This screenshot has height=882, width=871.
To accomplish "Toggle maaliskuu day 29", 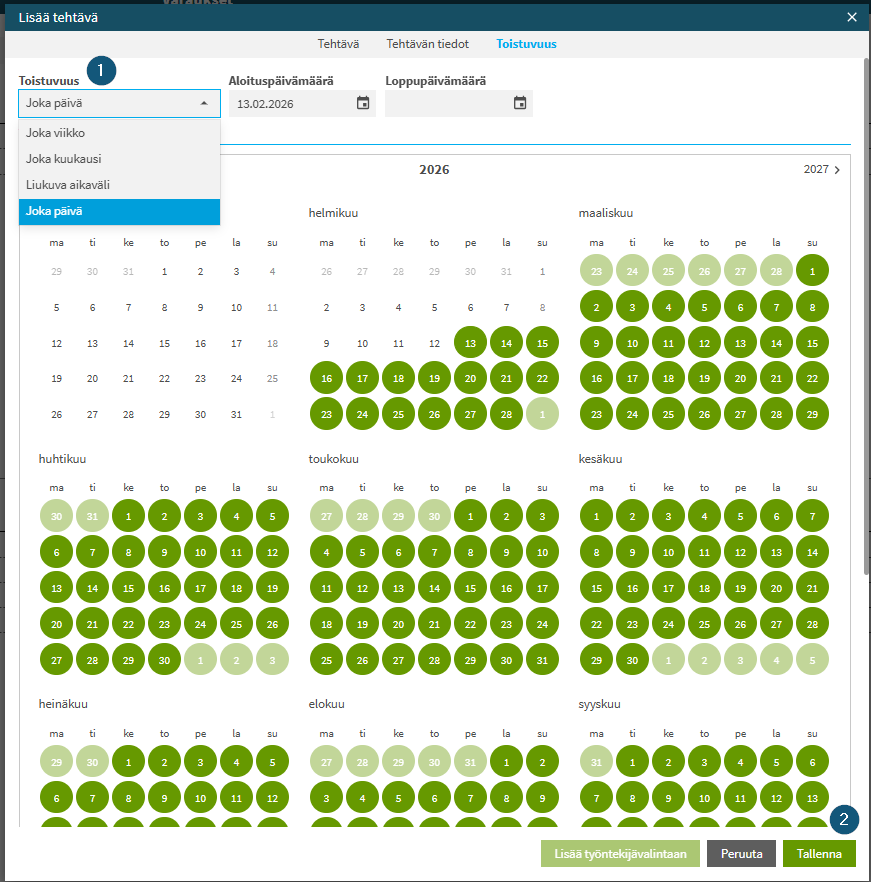I will tap(812, 414).
